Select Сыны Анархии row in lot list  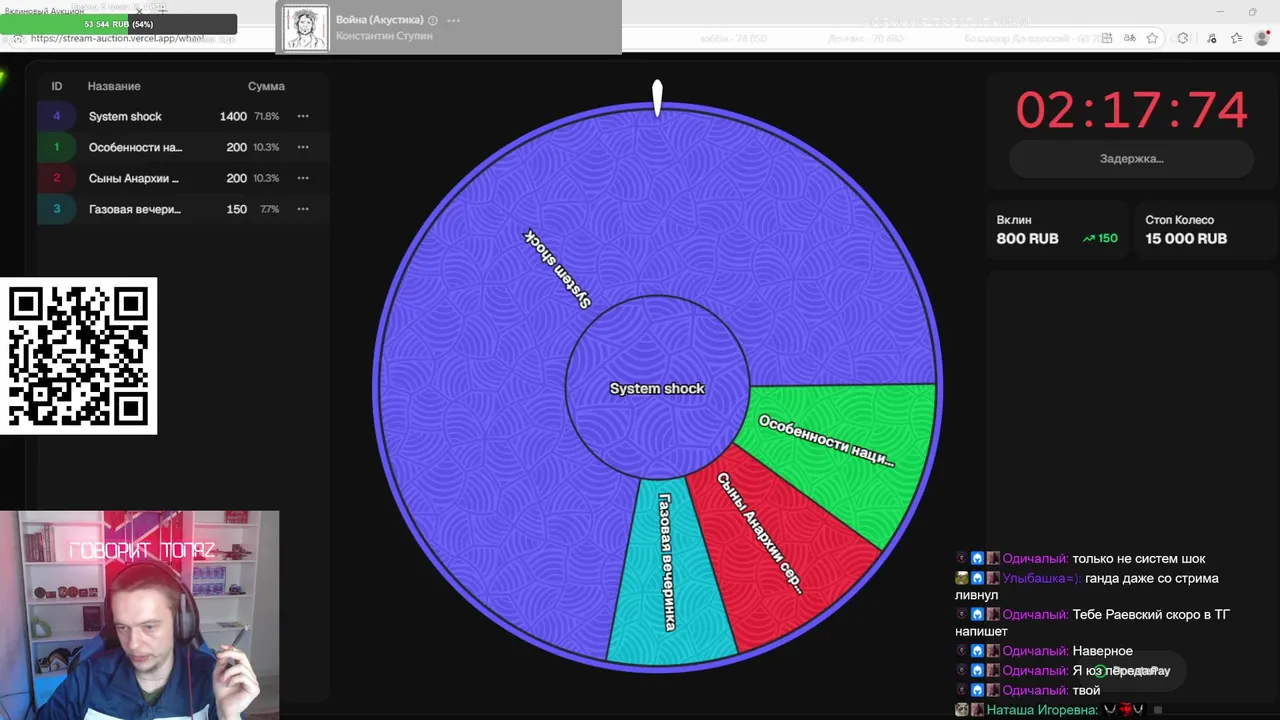click(x=182, y=178)
